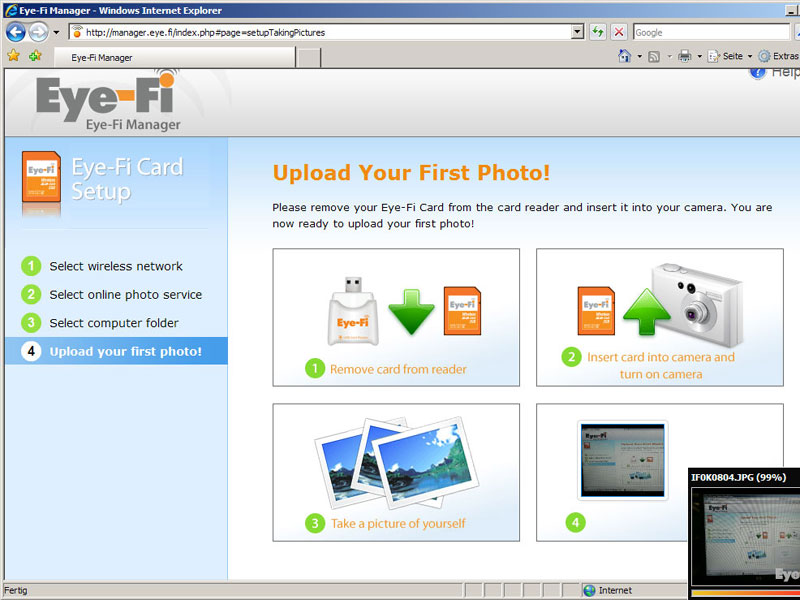
Task: Click the stack of landscape photos image
Action: pyautogui.click(x=396, y=463)
